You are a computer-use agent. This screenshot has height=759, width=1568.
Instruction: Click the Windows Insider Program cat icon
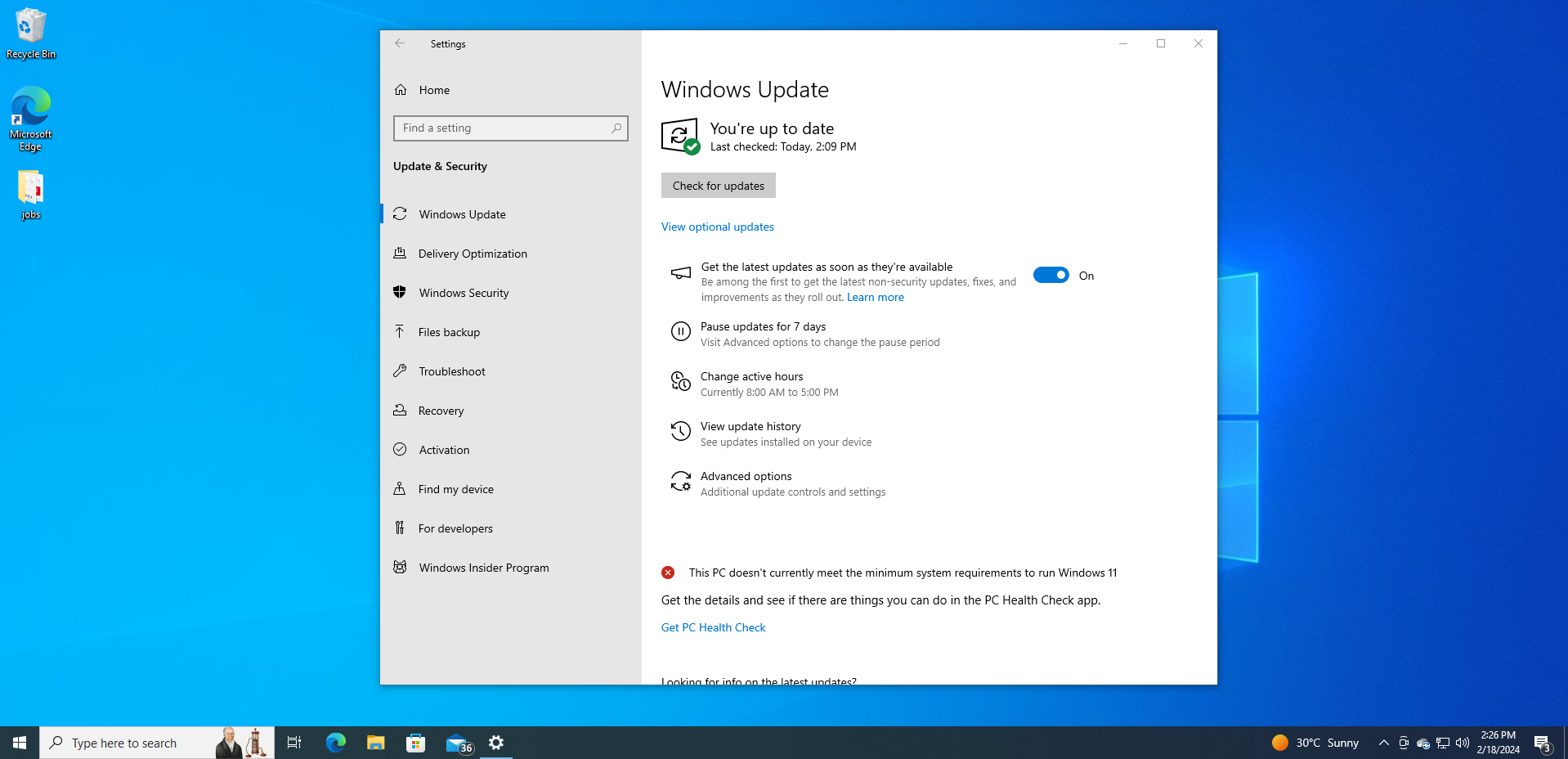pos(400,567)
